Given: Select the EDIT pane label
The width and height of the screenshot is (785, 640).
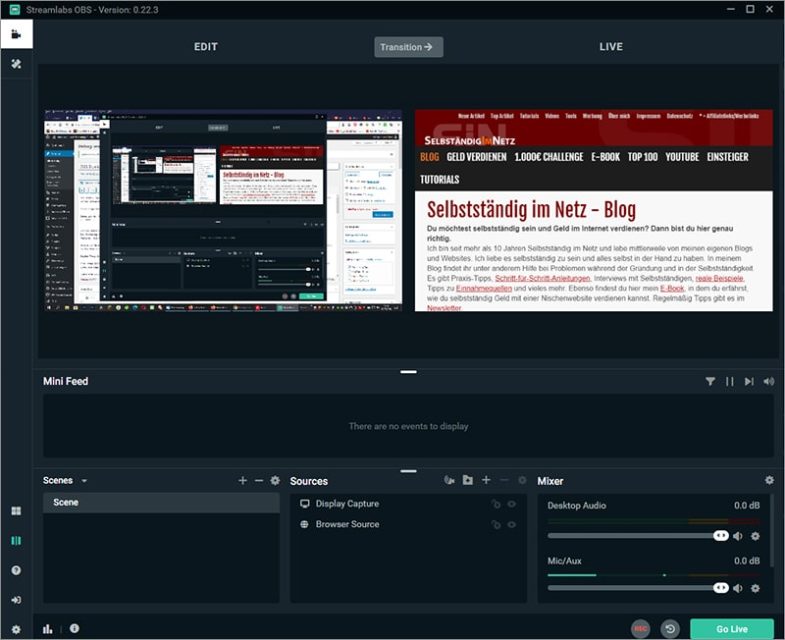Looking at the screenshot, I should point(206,47).
